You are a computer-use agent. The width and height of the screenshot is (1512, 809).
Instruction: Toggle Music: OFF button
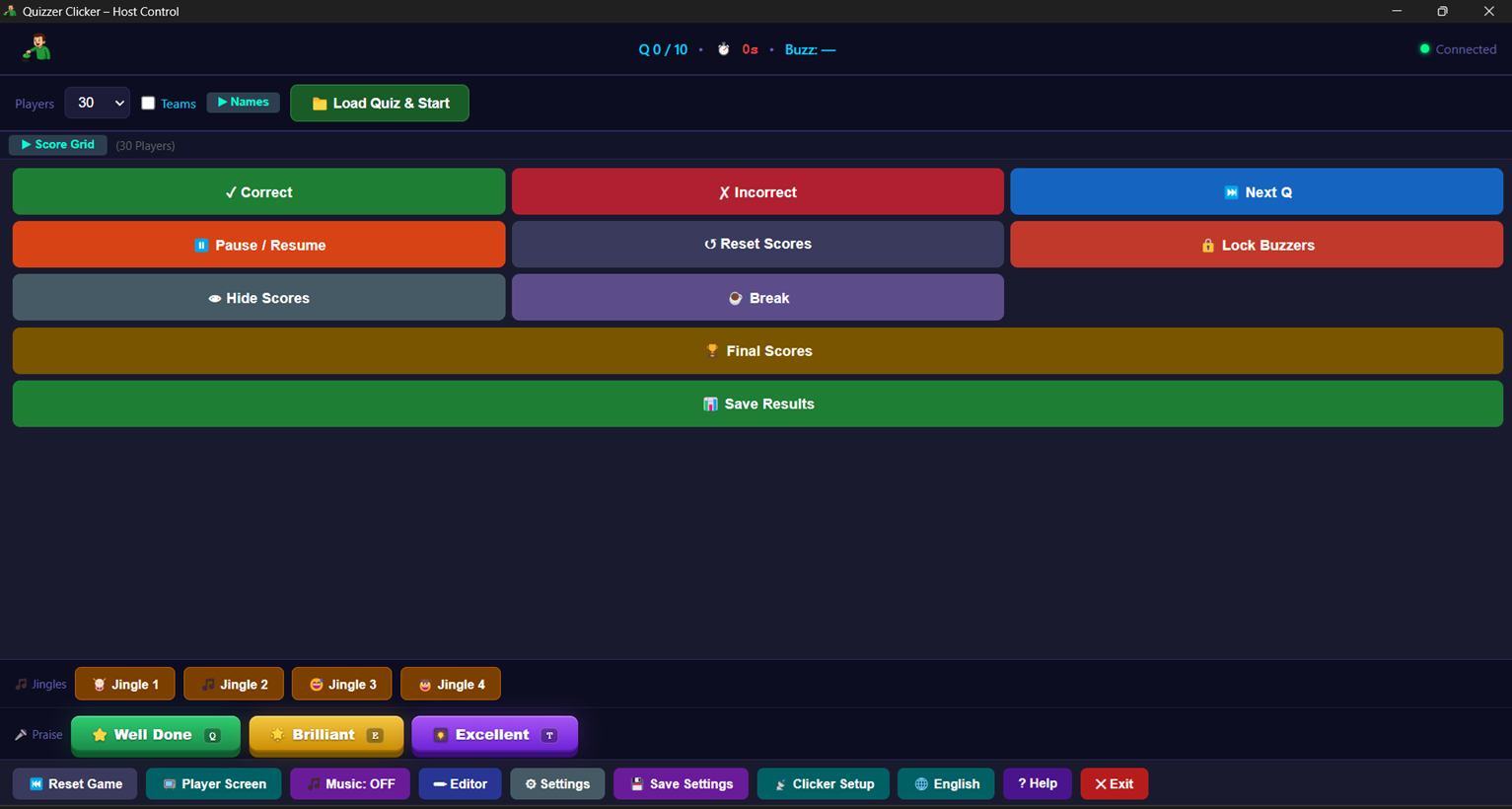[x=350, y=784]
